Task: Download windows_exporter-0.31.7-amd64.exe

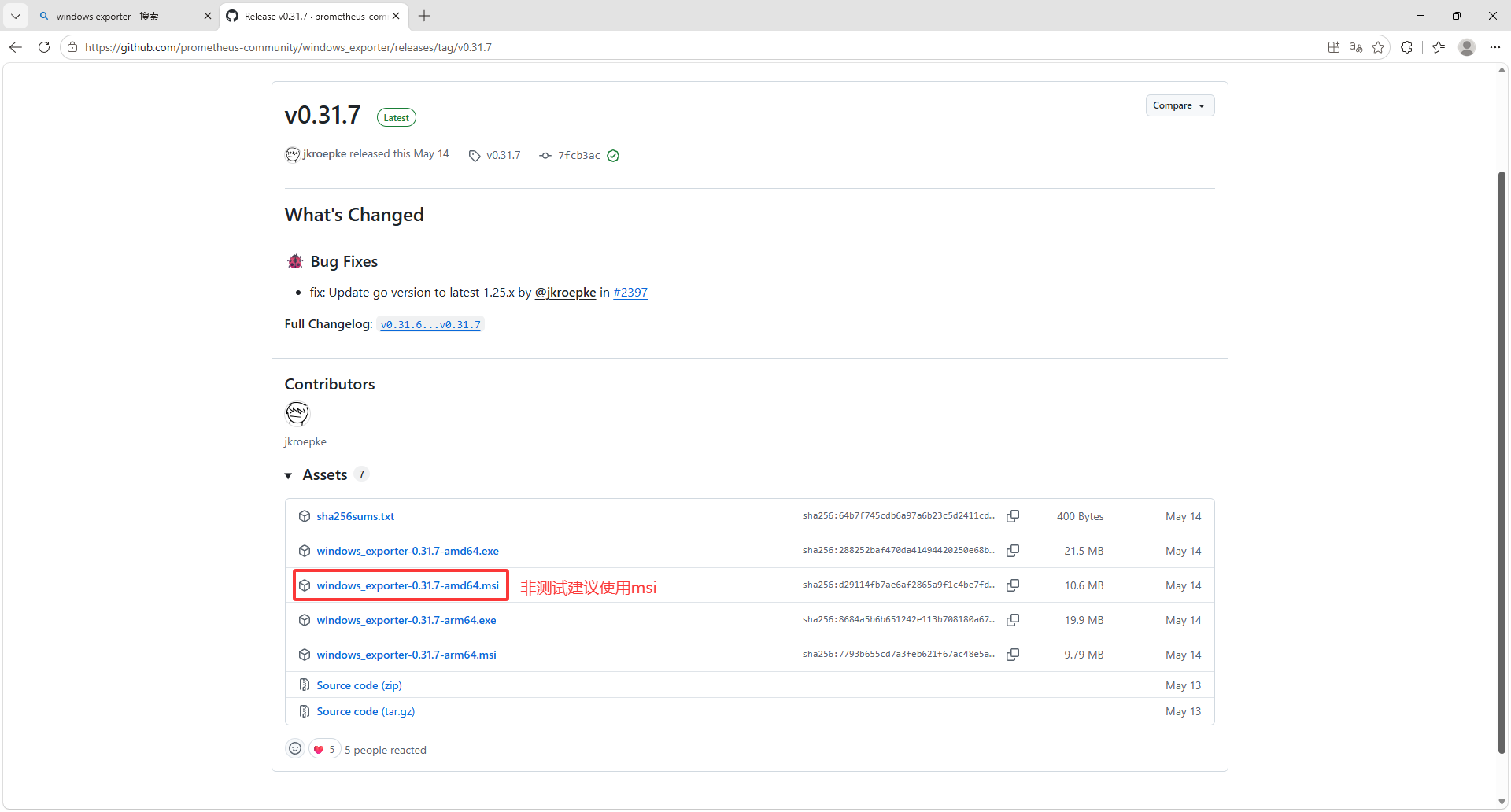Action: 408,551
